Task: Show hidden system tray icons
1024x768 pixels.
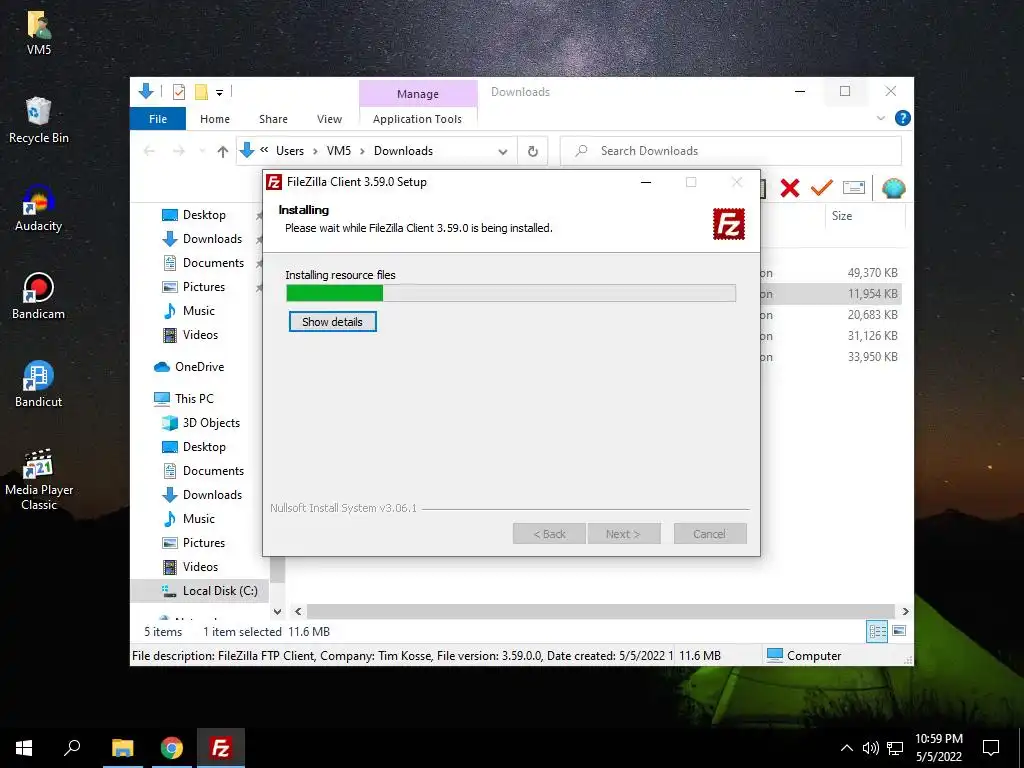Action: 846,748
